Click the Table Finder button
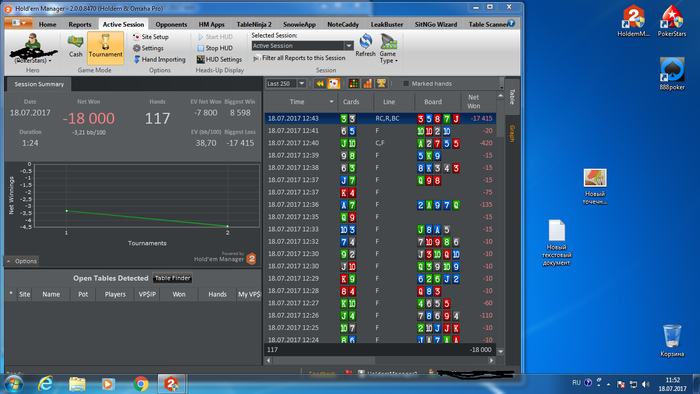The image size is (700, 394). [x=172, y=278]
